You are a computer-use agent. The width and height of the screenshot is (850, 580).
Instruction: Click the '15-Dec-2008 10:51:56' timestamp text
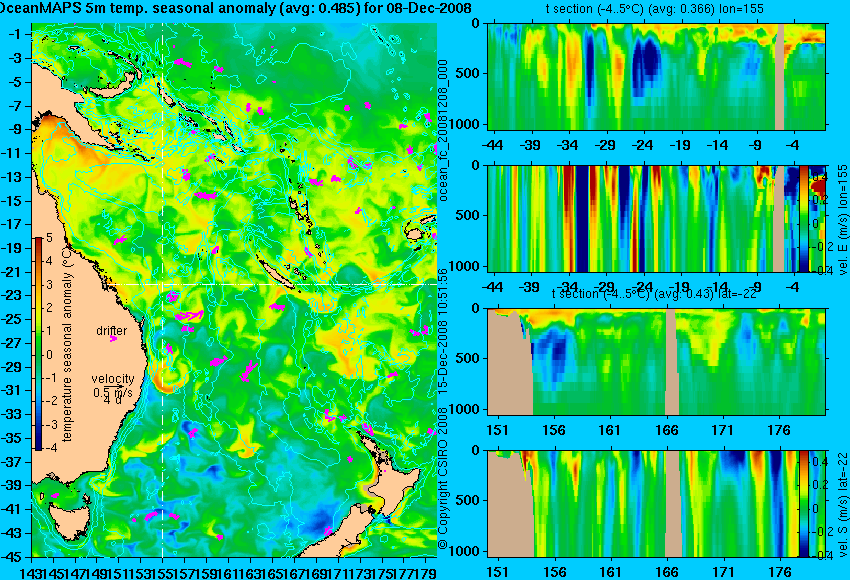[443, 334]
